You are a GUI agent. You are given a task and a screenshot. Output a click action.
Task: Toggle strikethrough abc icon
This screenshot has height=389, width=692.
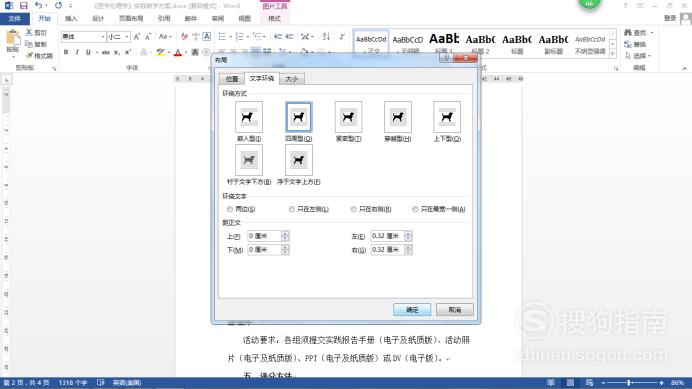106,52
